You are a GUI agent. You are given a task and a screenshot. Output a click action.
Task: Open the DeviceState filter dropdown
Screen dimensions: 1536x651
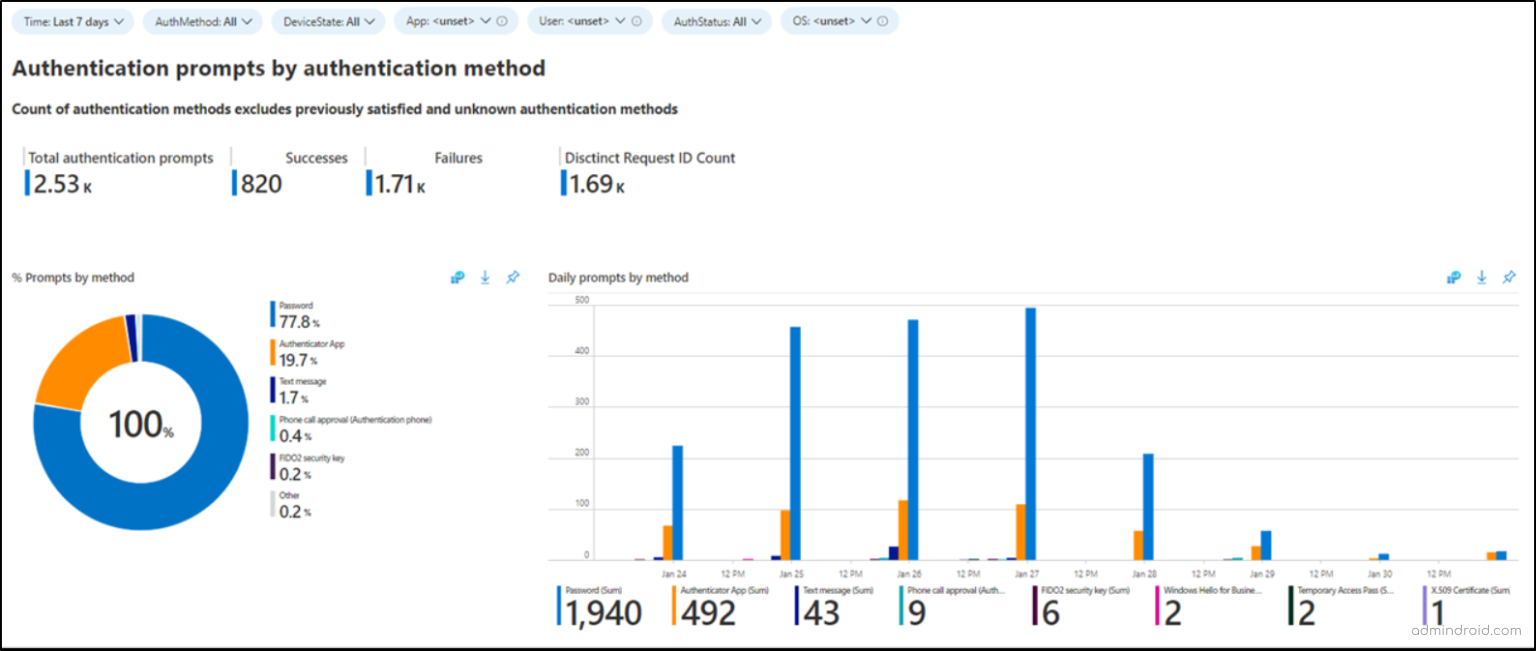[x=328, y=20]
